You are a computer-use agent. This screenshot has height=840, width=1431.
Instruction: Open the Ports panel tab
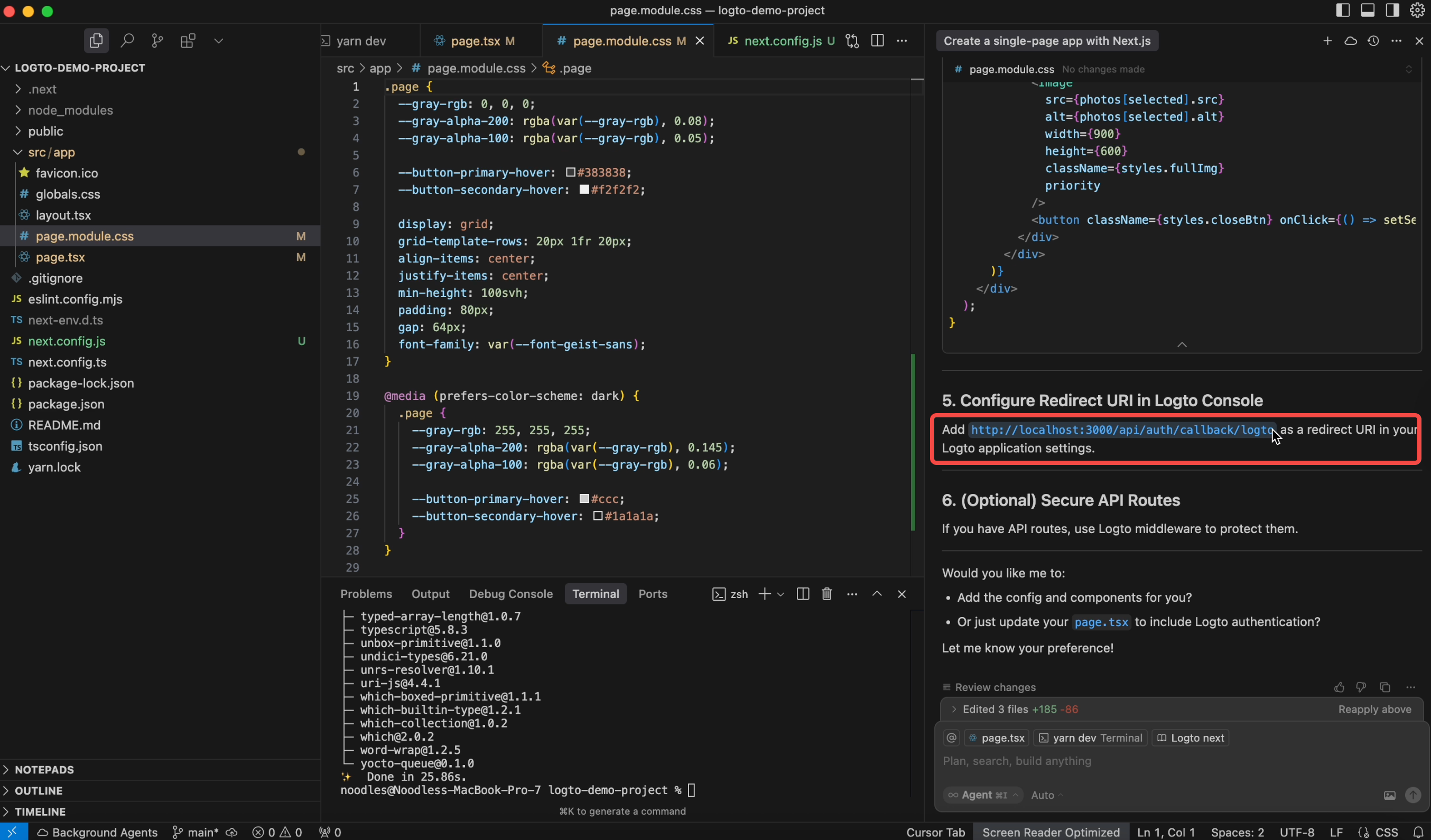click(x=653, y=594)
